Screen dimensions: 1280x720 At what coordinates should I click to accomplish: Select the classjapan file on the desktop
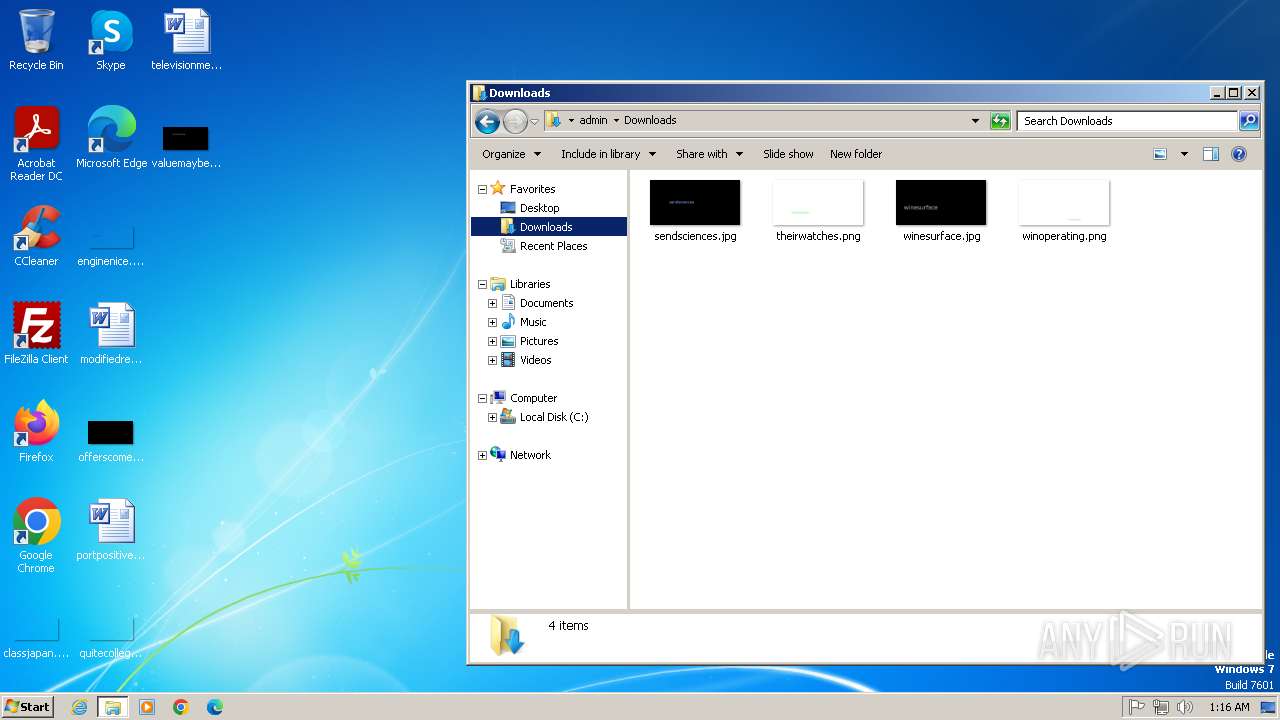(36, 639)
